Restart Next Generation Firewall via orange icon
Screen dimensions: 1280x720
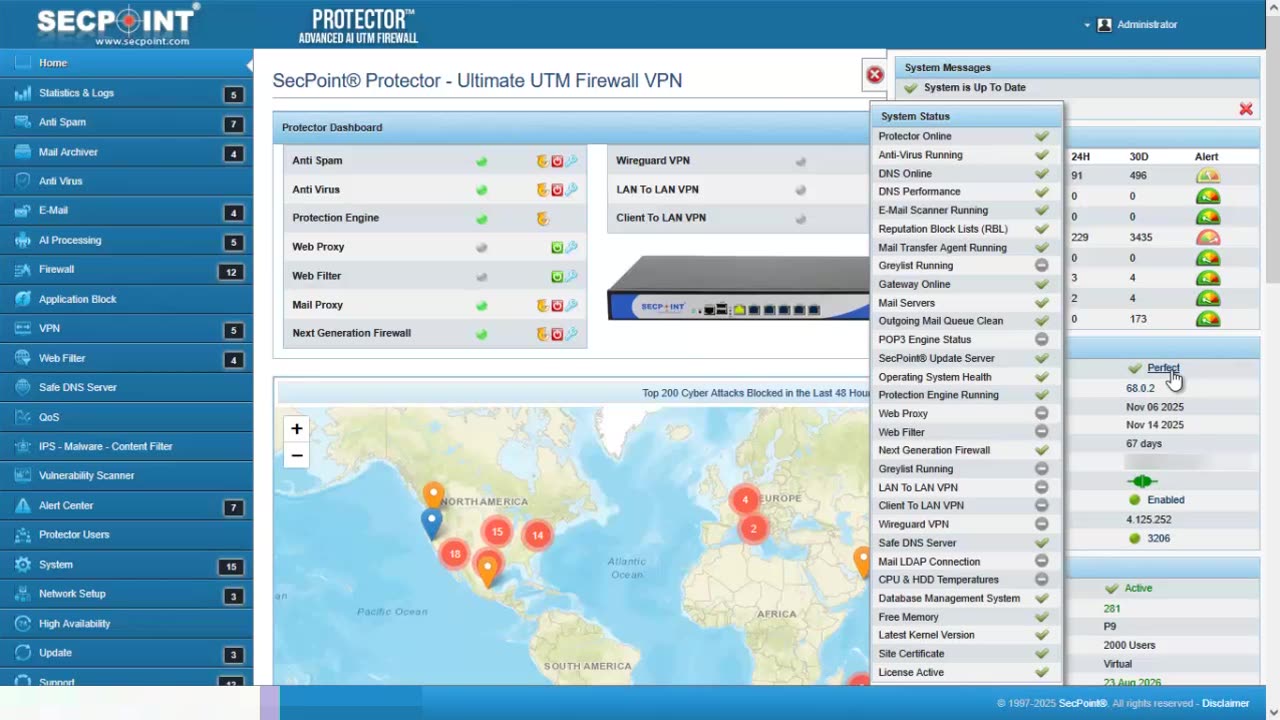pyautogui.click(x=543, y=334)
